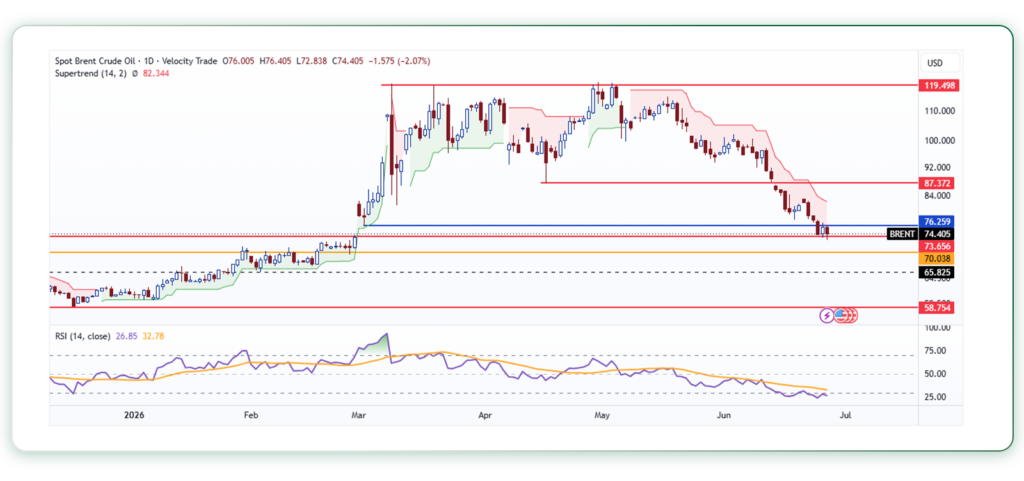Select the orange 70.038 price label
Viewport: 1024px width, 481px height.
(x=936, y=258)
